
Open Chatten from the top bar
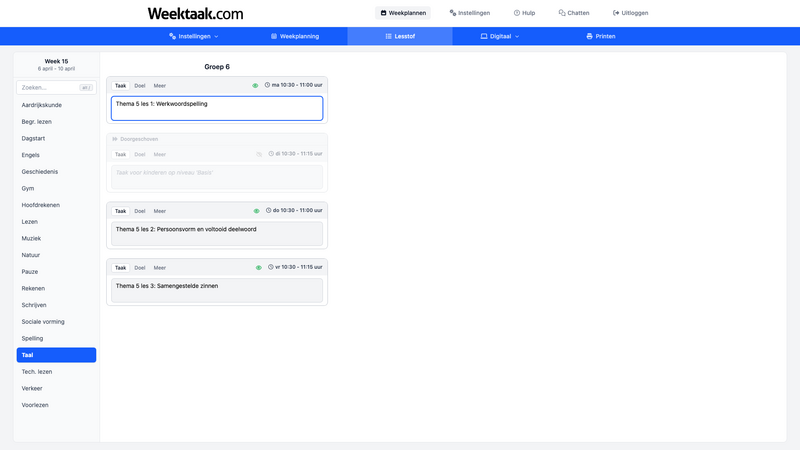coord(573,13)
